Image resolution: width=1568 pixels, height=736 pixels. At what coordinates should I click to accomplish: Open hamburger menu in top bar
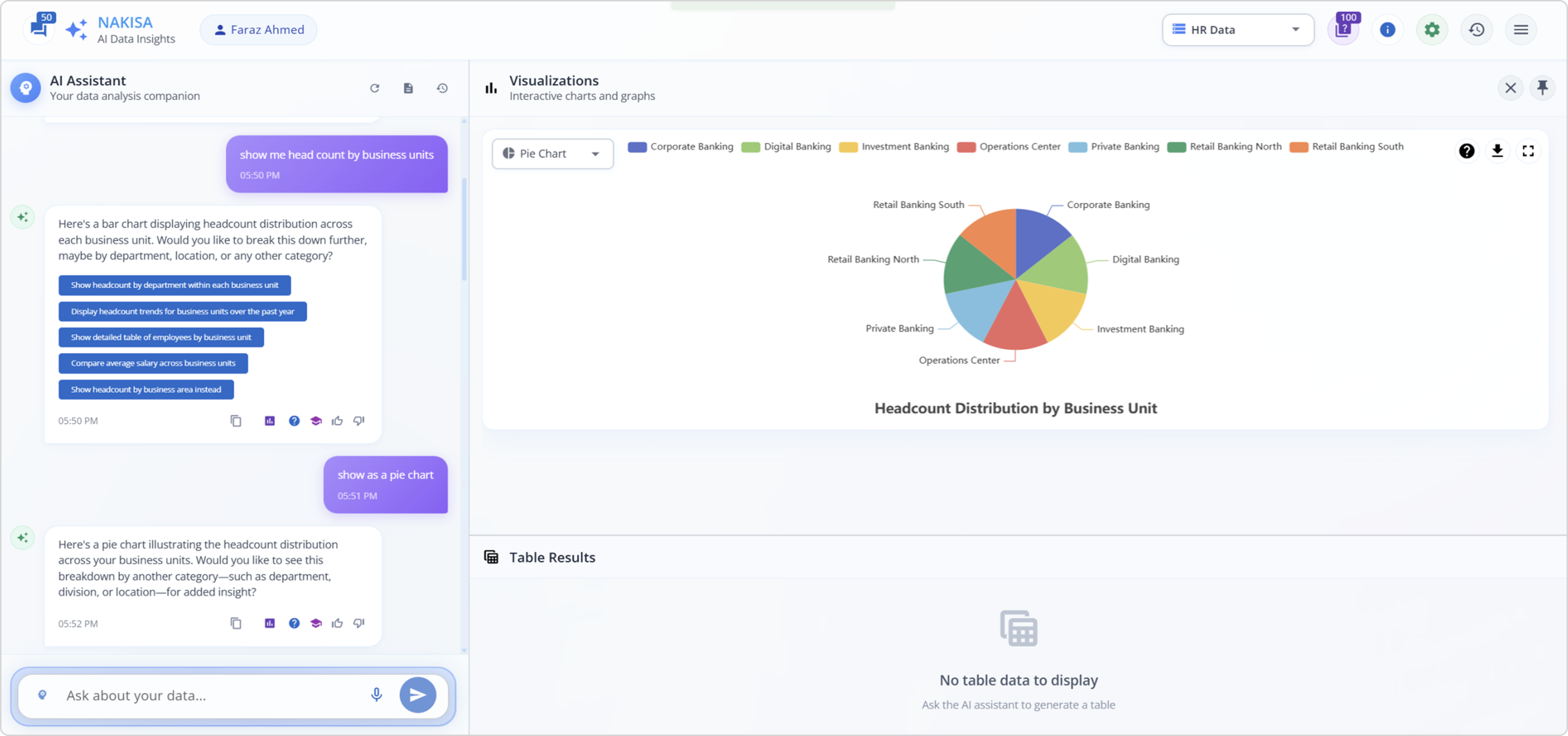(1521, 29)
